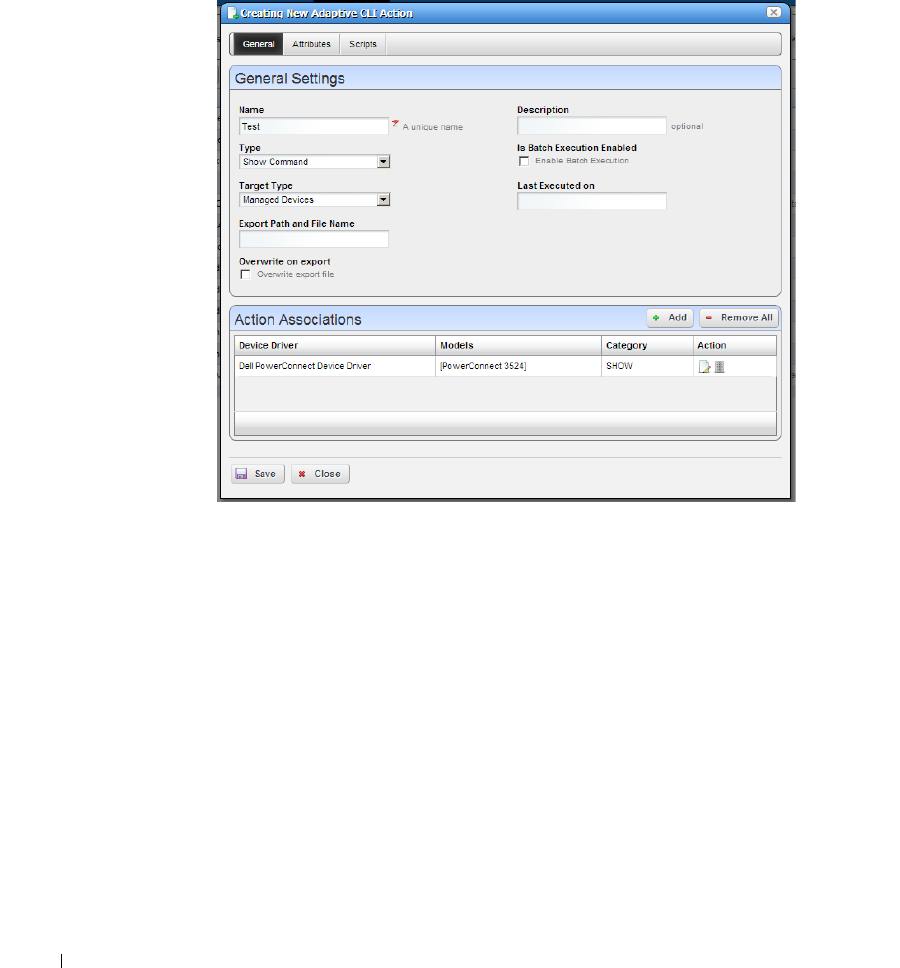The image size is (900, 968).
Task: Close the Adaptive CLI Action dialog window
Action: tap(773, 12)
